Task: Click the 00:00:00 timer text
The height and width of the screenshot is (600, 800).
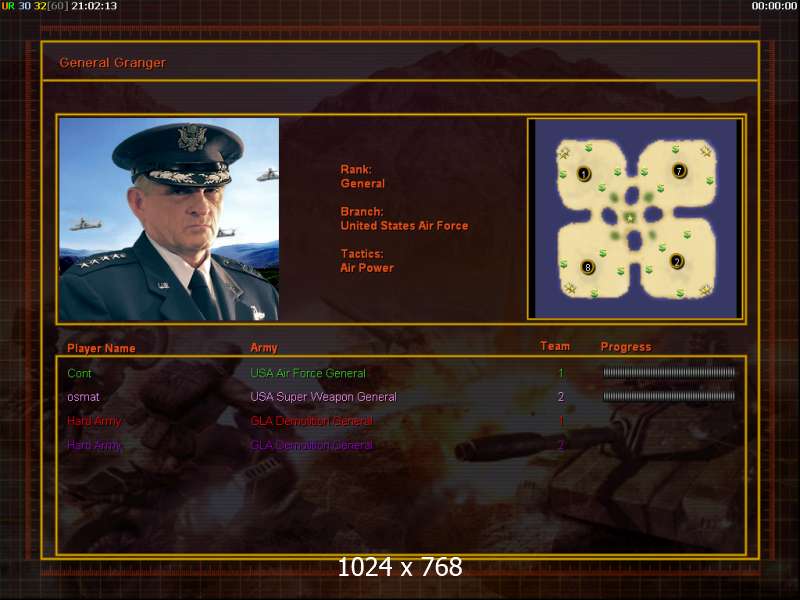Action: 773,6
